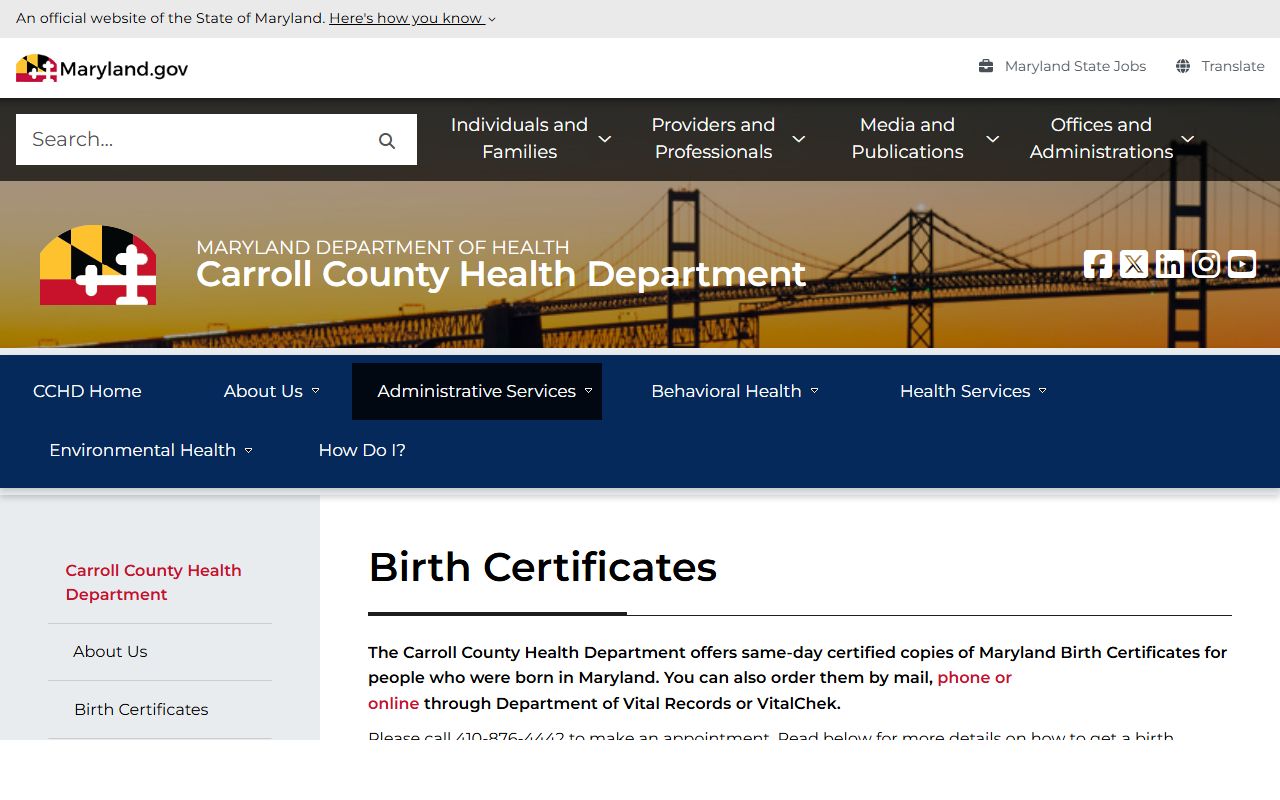1280x800 pixels.
Task: Open Offices and Administrations section
Action: click(1101, 139)
